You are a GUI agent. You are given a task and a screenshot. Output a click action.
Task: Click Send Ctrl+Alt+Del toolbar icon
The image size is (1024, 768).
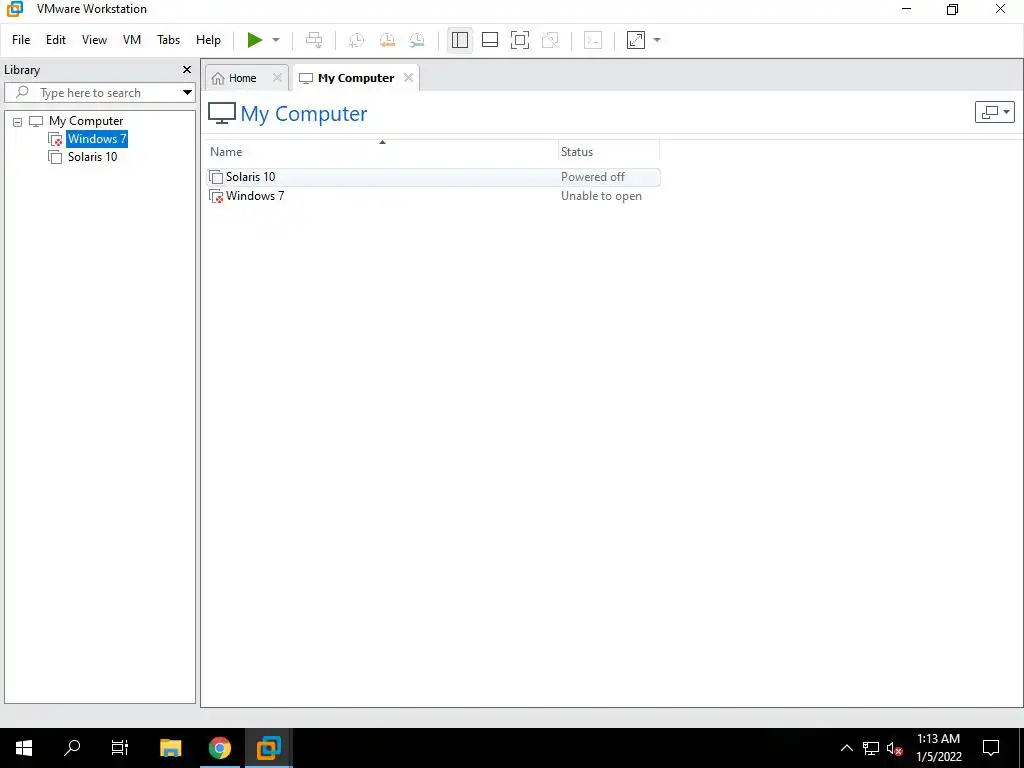pyautogui.click(x=314, y=40)
